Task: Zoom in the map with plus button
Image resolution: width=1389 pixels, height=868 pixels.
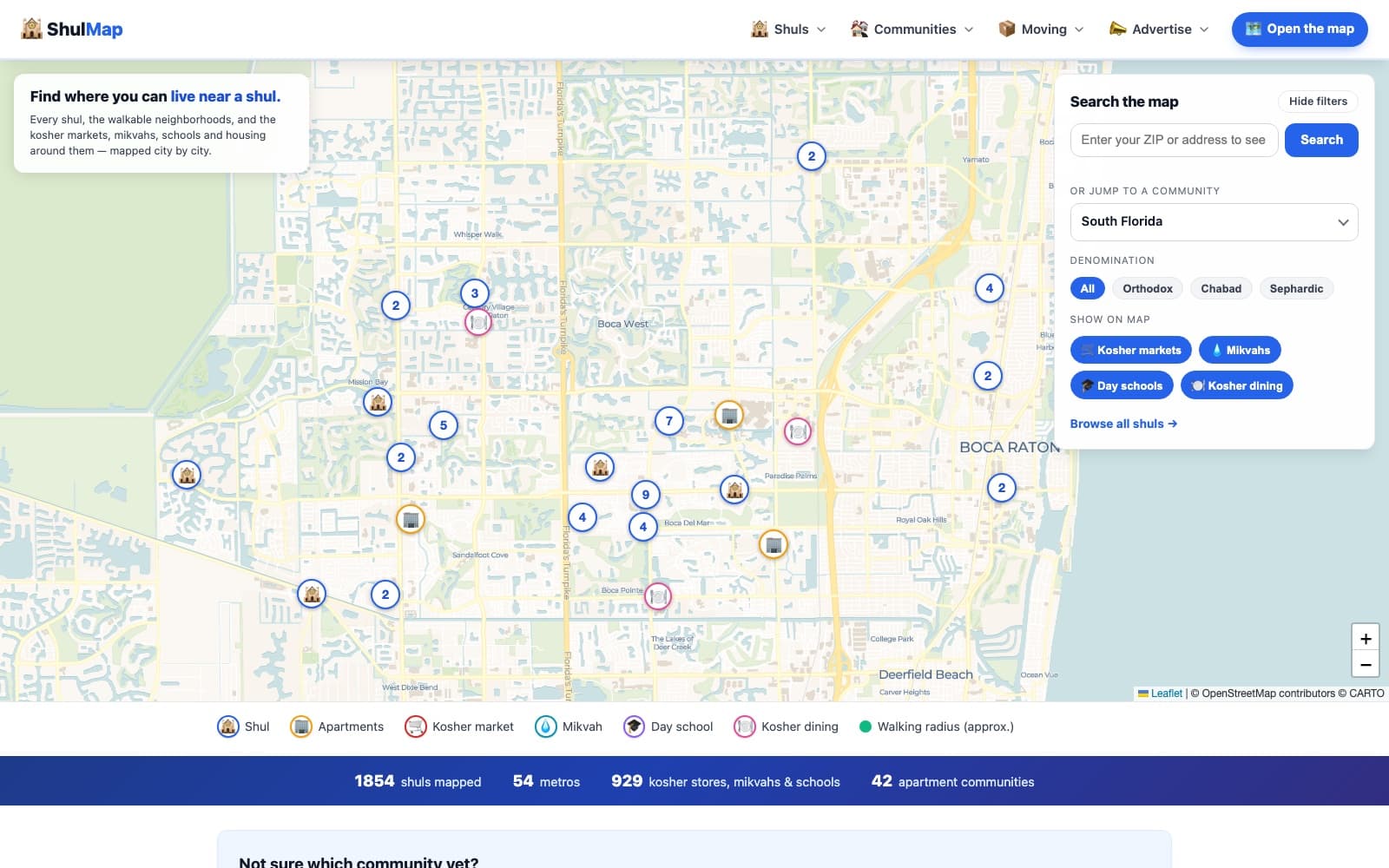Action: [1366, 638]
